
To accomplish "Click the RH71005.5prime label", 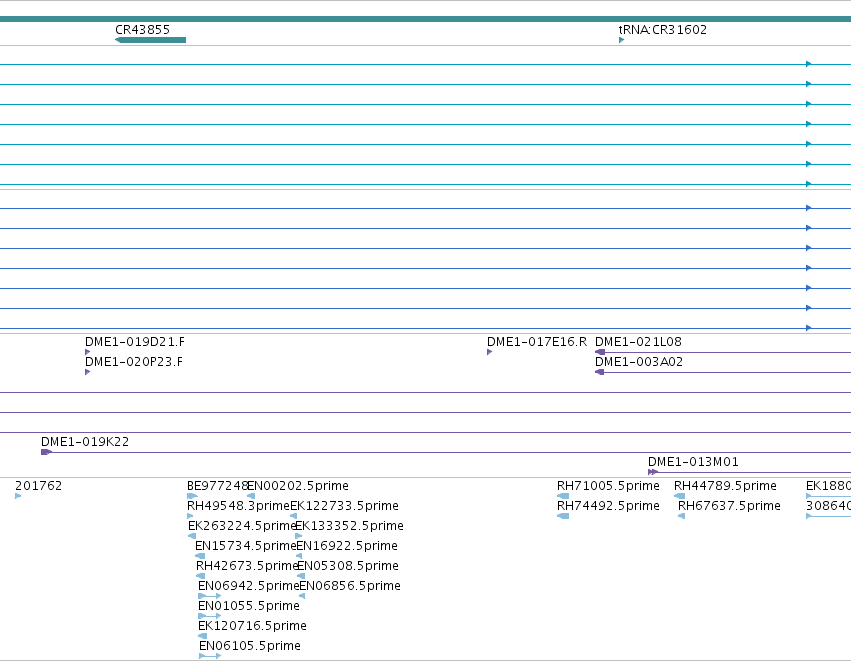I will click(x=608, y=485).
